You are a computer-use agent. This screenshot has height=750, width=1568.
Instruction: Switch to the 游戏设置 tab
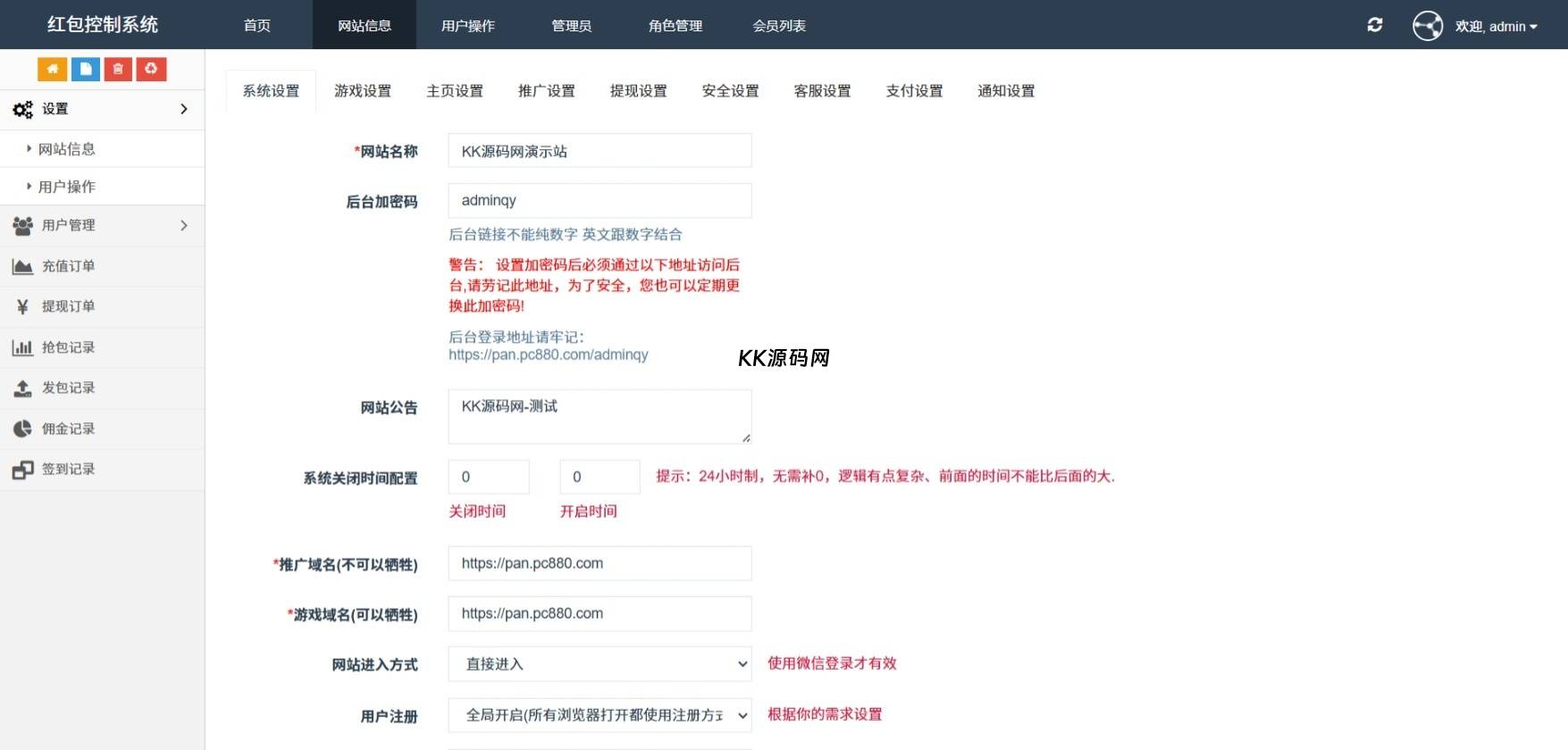(x=363, y=91)
